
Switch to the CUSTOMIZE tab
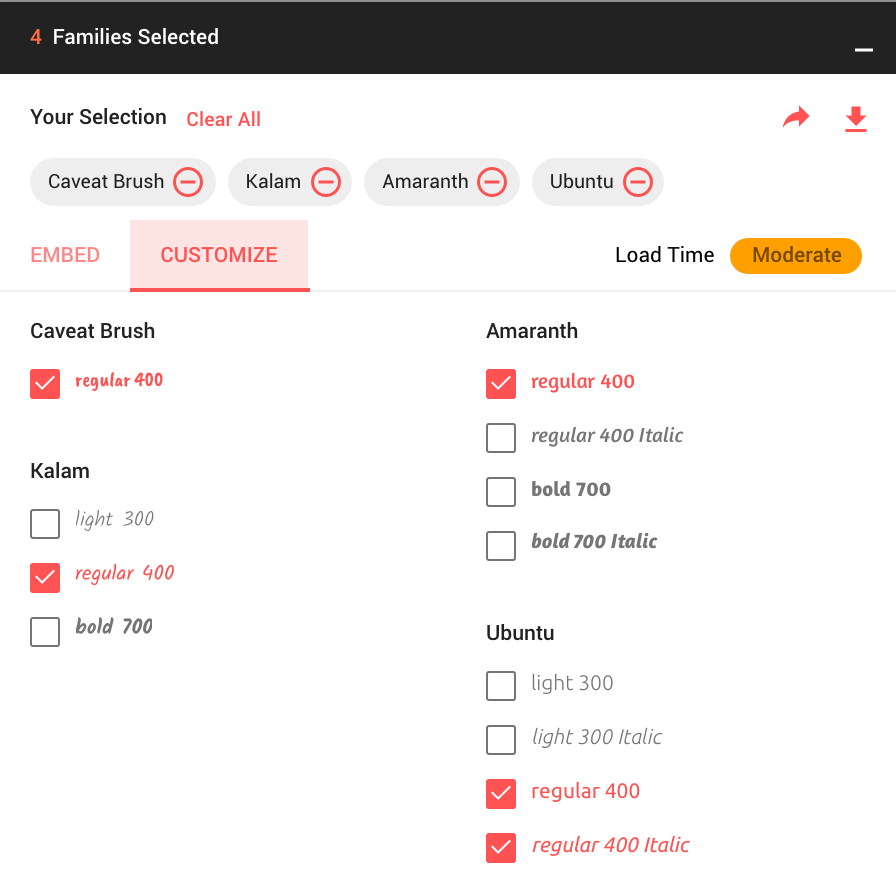click(x=219, y=255)
